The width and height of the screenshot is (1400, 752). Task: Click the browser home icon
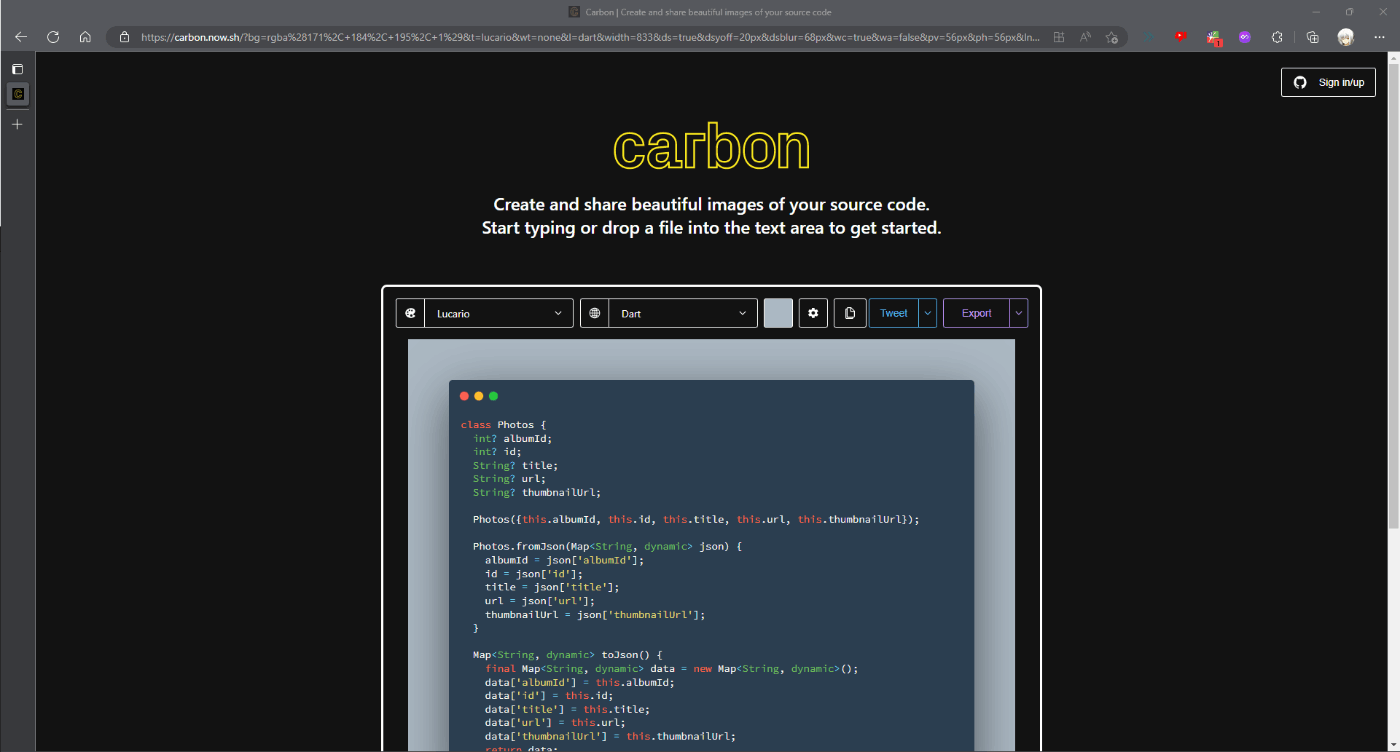point(85,37)
